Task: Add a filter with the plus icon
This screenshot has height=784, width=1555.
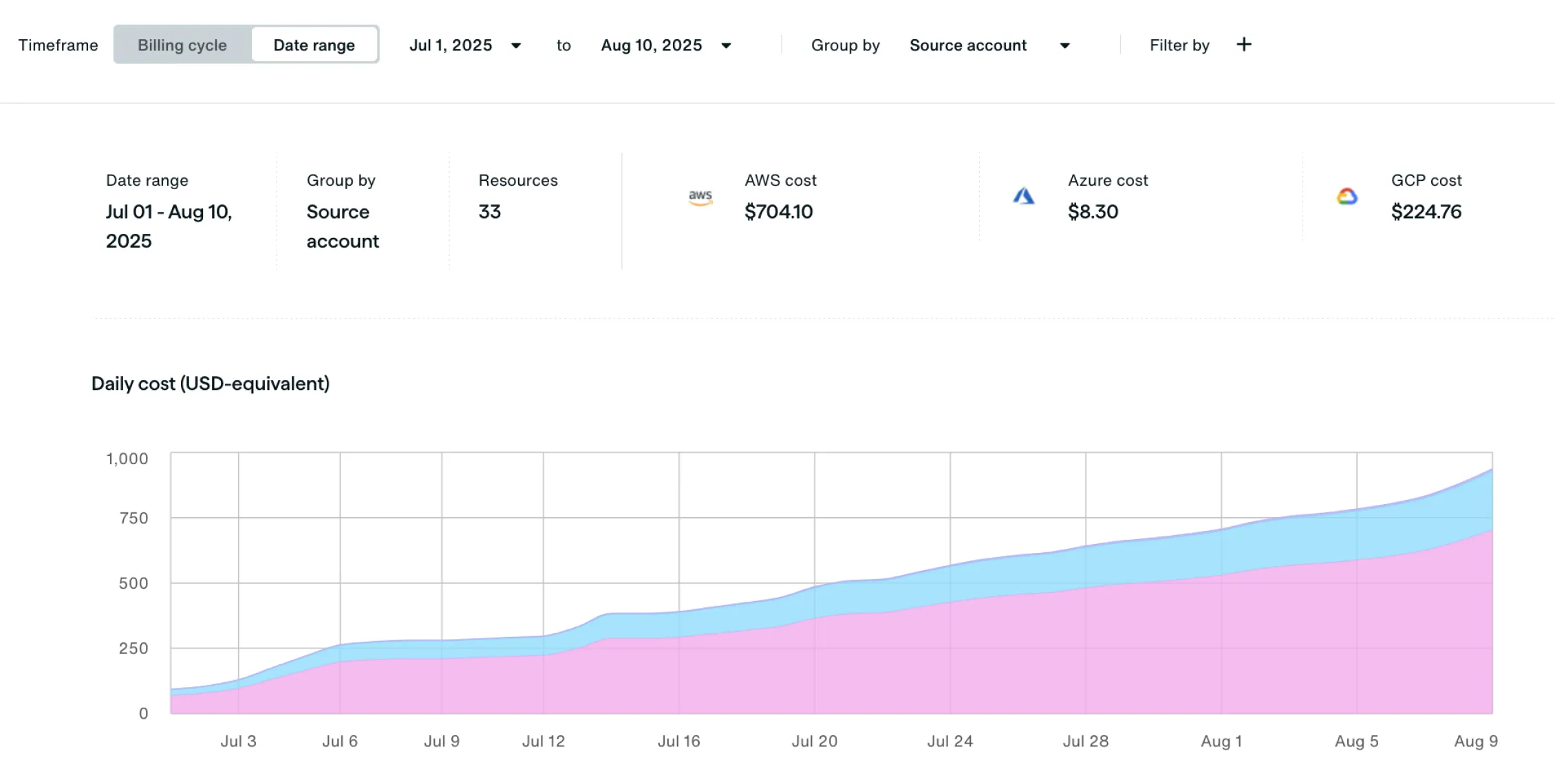Action: pos(1243,45)
